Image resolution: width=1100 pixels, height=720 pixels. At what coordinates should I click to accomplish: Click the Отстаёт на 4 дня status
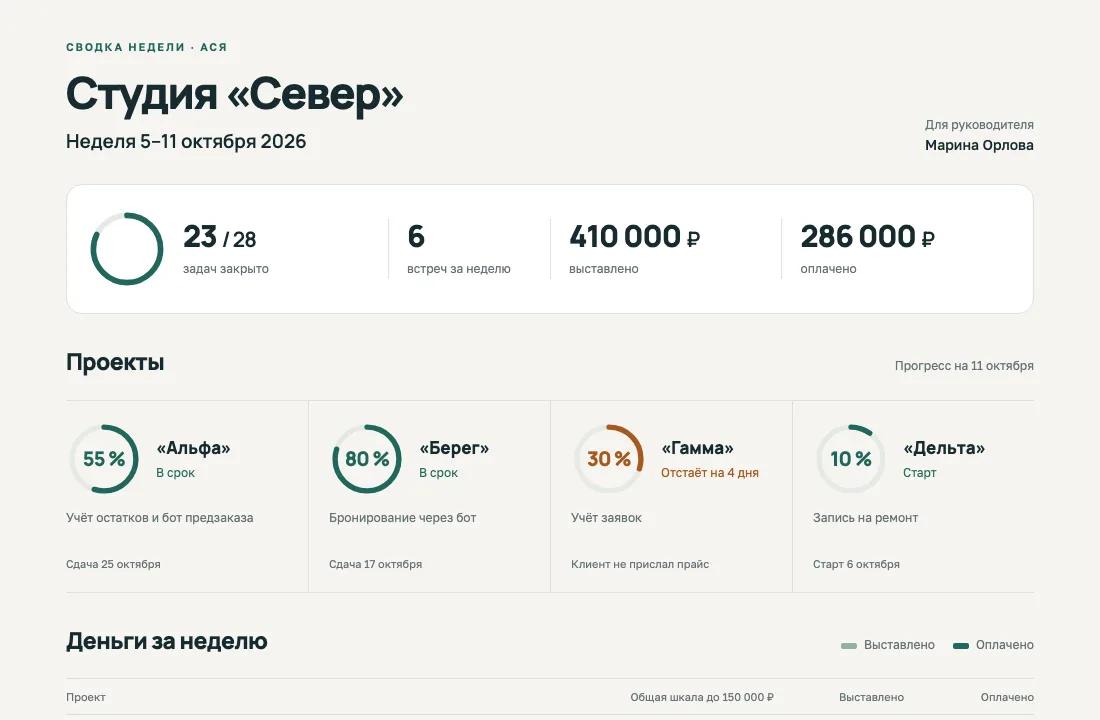tap(710, 473)
